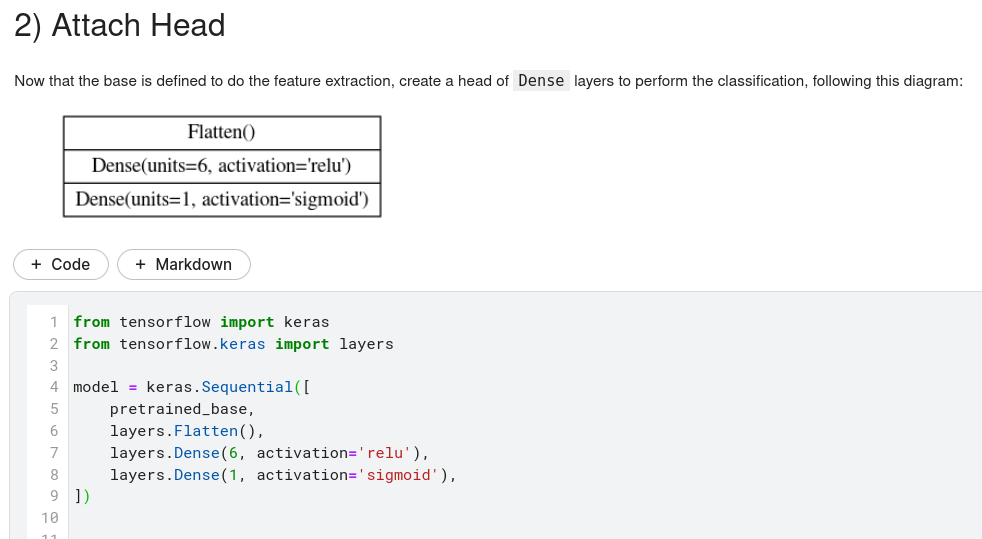Click on layers.Flatten() in the code cell
Screen dimensions: 982x539
(185, 431)
